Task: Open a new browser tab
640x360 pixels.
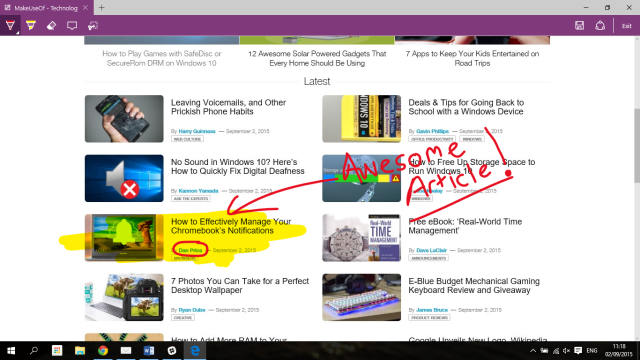Action: 102,7
